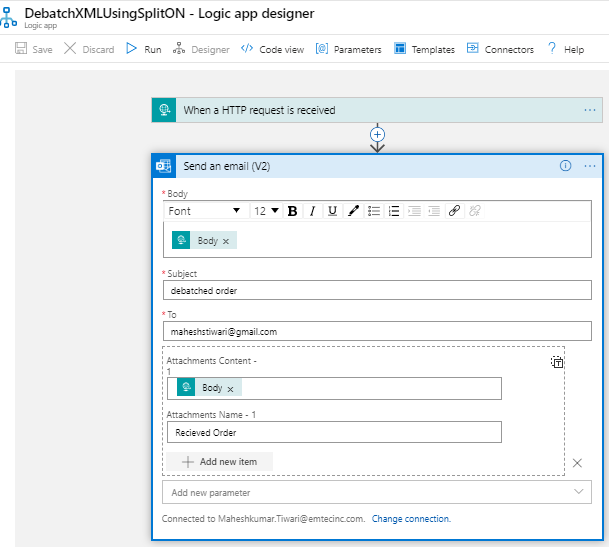The width and height of the screenshot is (609, 547).
Task: Switch to Code view
Action: 272,49
